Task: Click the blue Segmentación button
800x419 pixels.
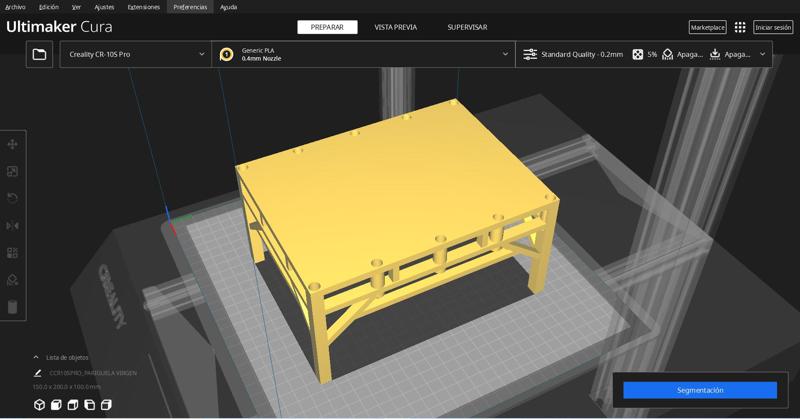Action: [x=700, y=390]
